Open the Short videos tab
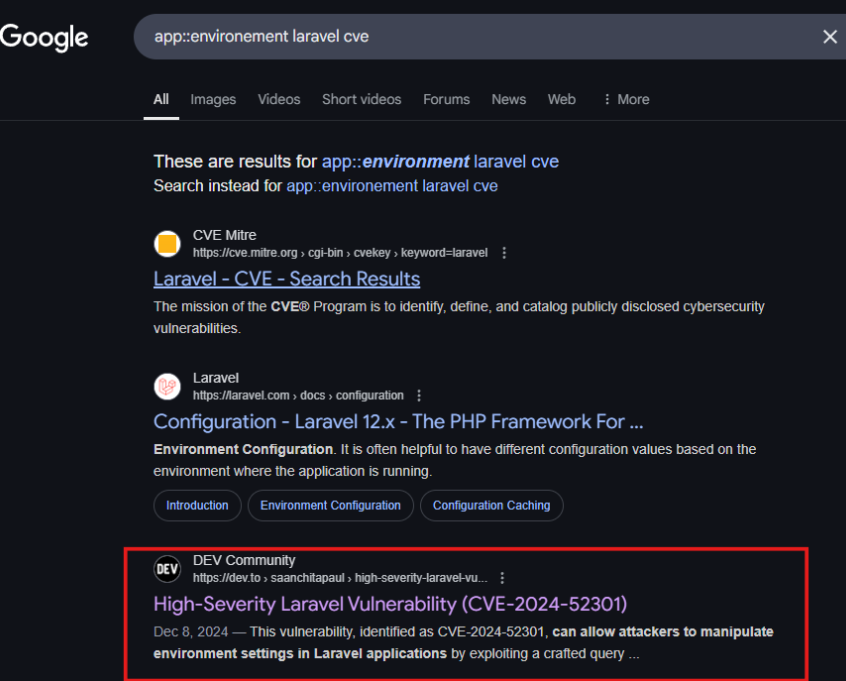Image resolution: width=846 pixels, height=681 pixels. click(x=361, y=99)
